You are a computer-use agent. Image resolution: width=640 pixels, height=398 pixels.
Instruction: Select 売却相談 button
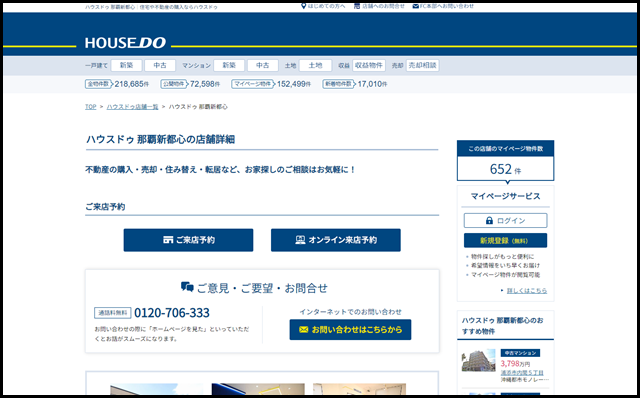(422, 65)
